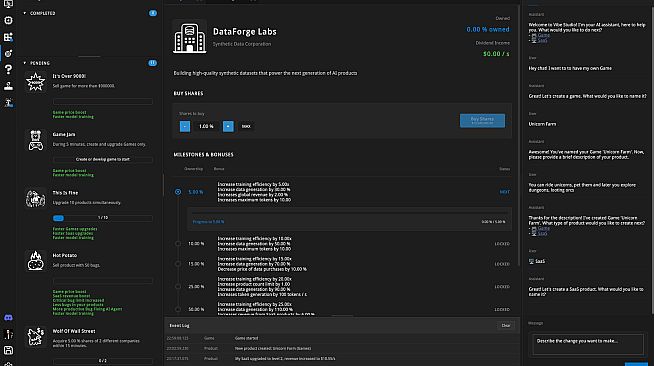The width and height of the screenshot is (654, 366).
Task: Select the 15.00 % milestone marker
Action: pyautogui.click(x=178, y=264)
